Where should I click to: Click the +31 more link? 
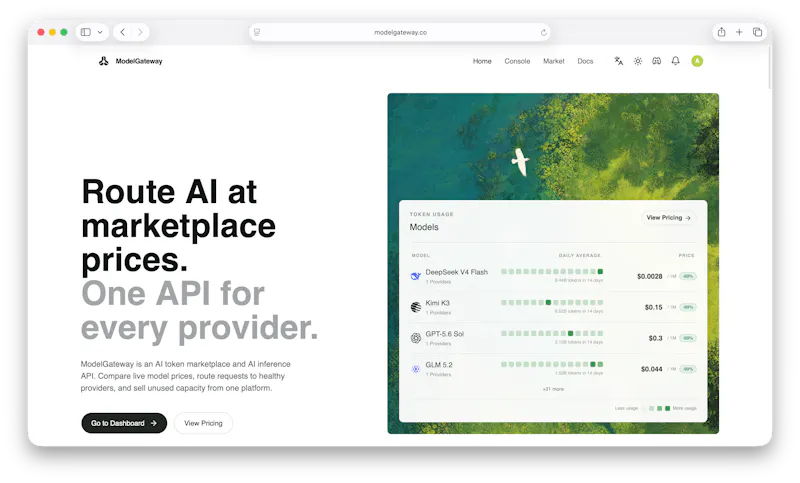coord(553,389)
